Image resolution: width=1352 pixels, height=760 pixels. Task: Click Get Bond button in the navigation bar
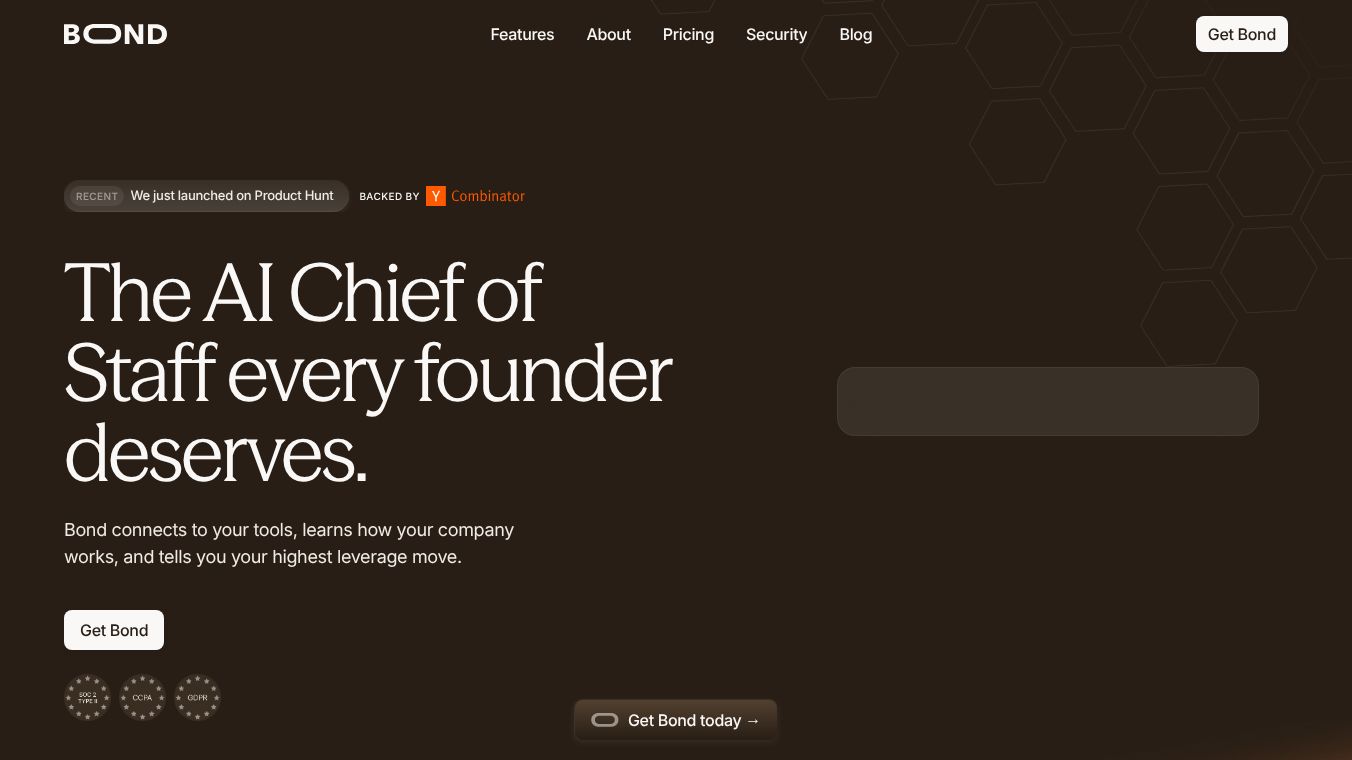(1242, 34)
